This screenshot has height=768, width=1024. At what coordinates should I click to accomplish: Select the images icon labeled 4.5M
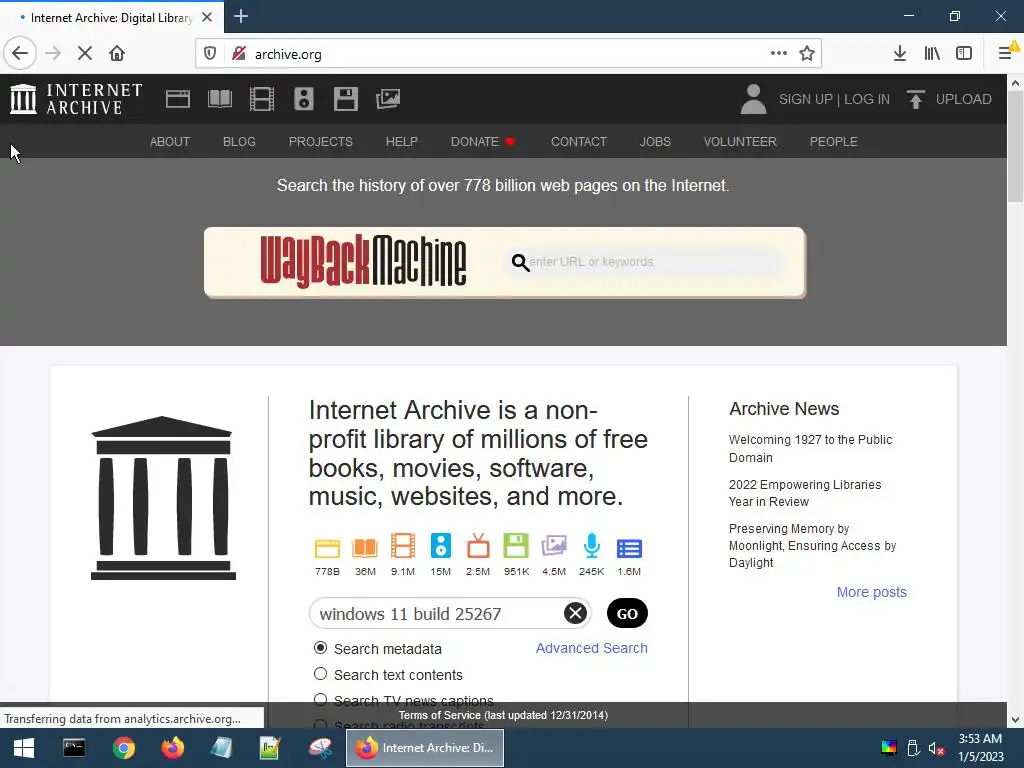coord(554,546)
